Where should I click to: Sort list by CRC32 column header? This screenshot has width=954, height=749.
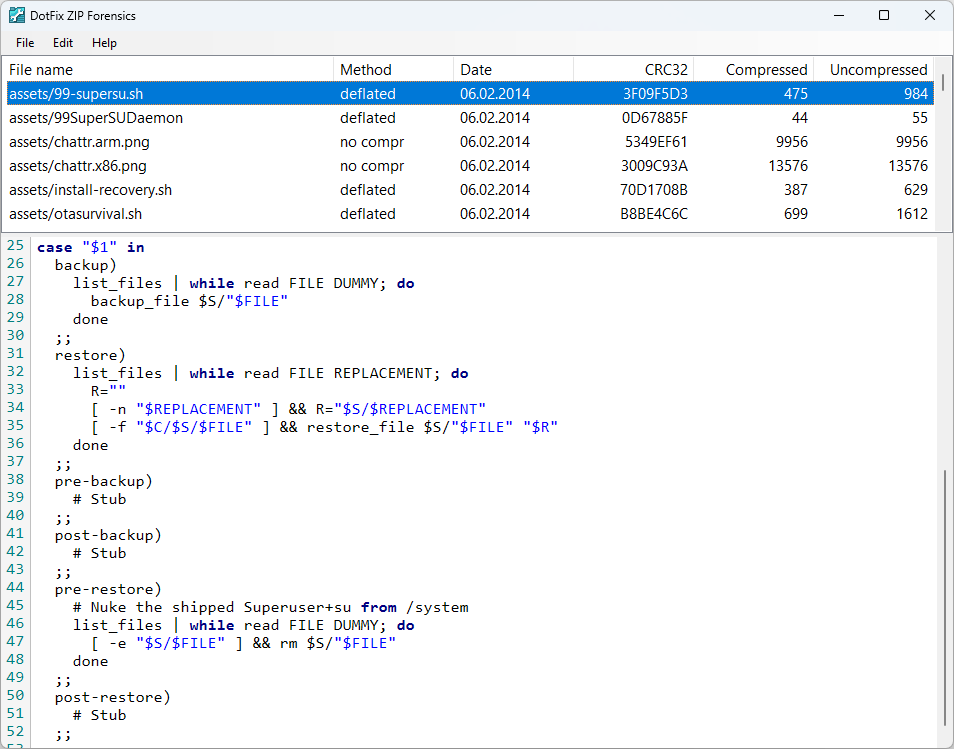(633, 69)
